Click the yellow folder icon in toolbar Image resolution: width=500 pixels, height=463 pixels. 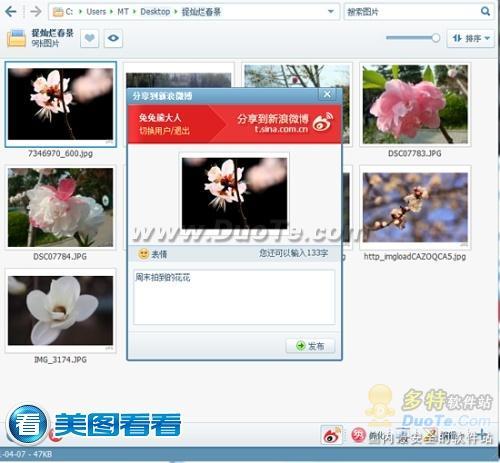click(16, 38)
